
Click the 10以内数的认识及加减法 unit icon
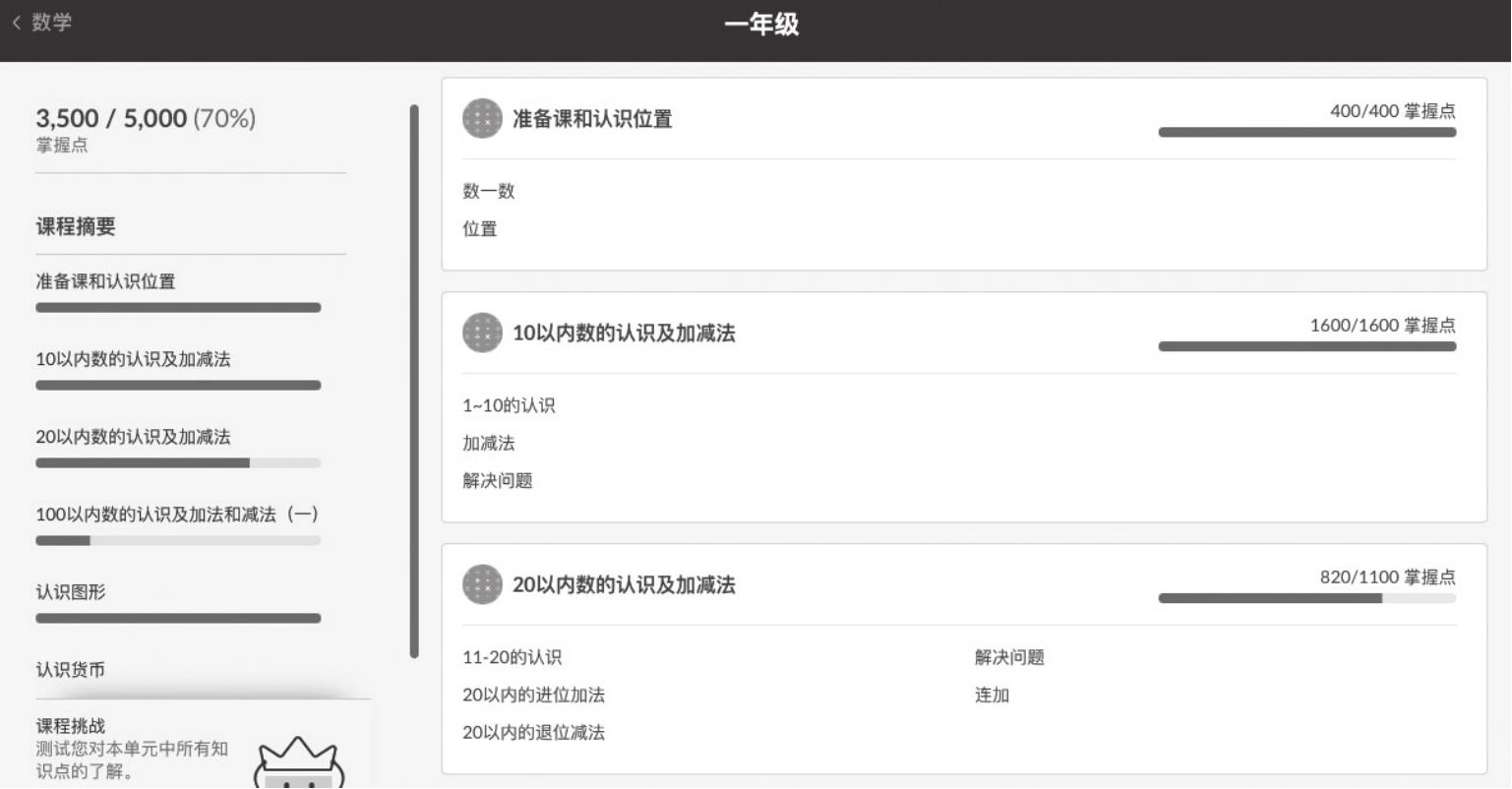point(482,333)
